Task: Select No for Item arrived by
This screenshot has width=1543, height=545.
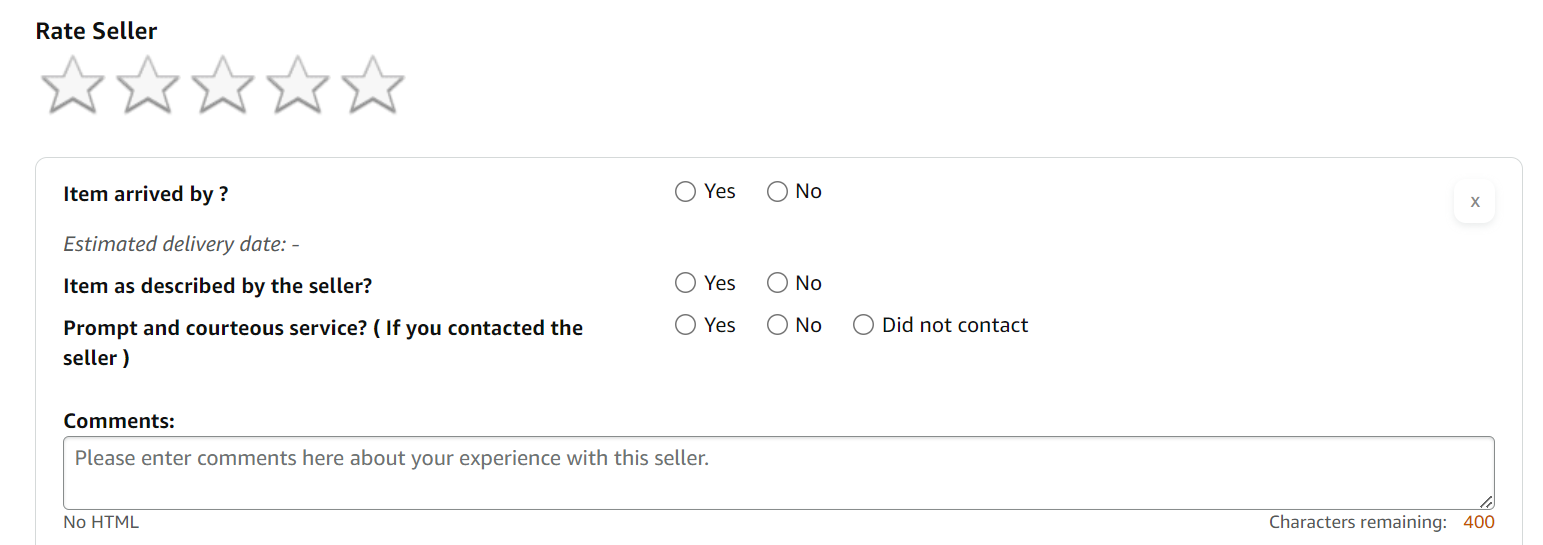Action: click(777, 192)
